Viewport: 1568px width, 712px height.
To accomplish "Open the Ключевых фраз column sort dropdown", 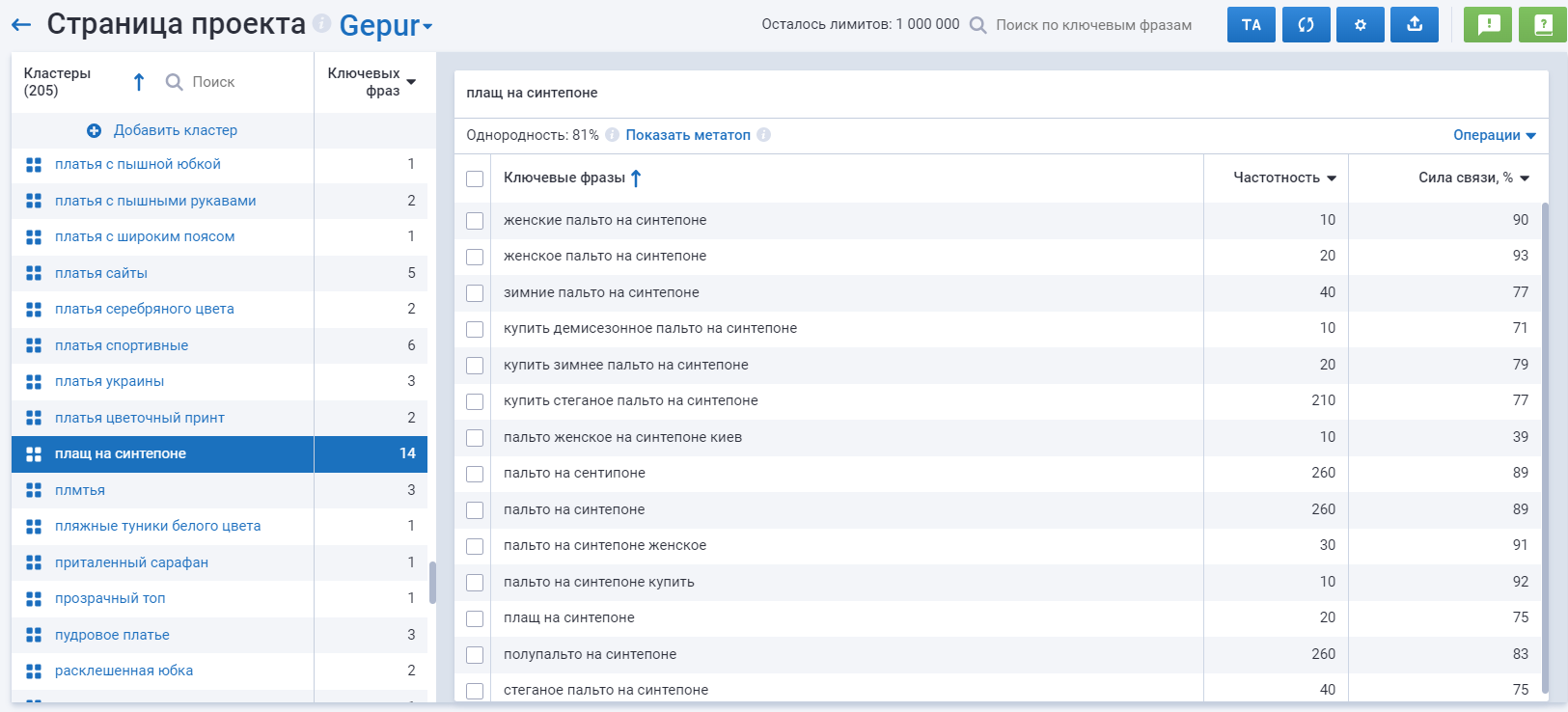I will point(411,82).
